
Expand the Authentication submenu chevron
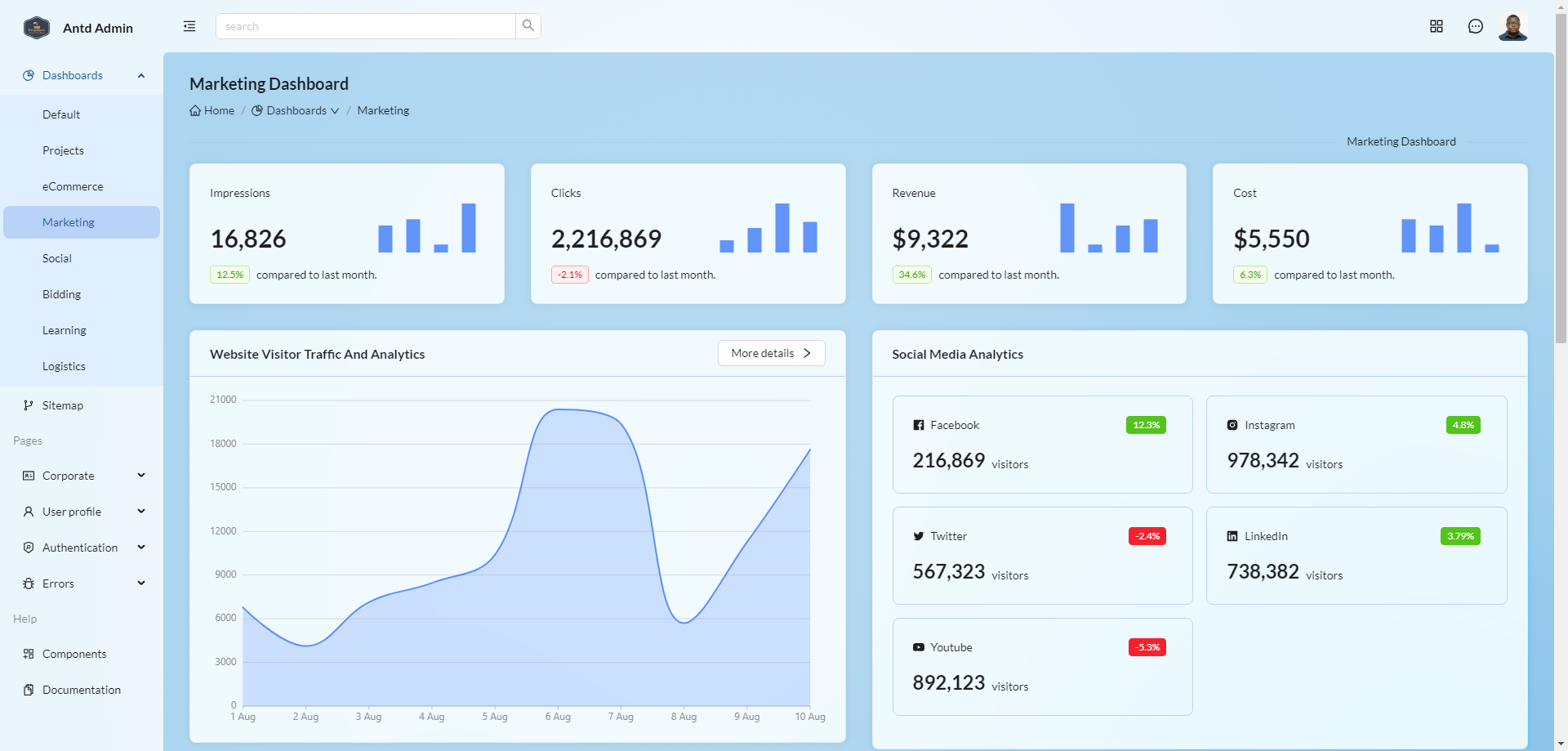coord(141,548)
